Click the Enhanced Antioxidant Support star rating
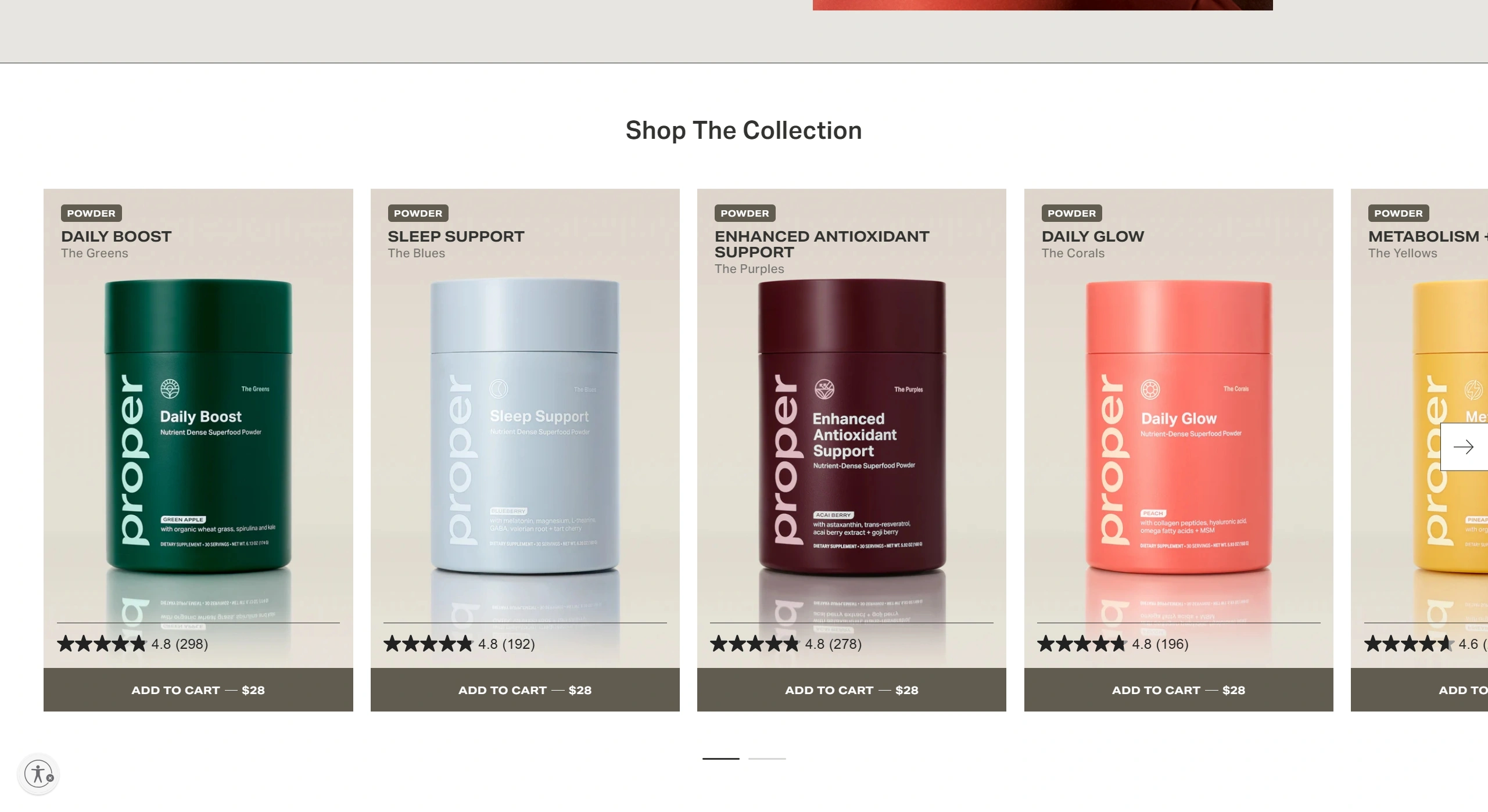 786,644
